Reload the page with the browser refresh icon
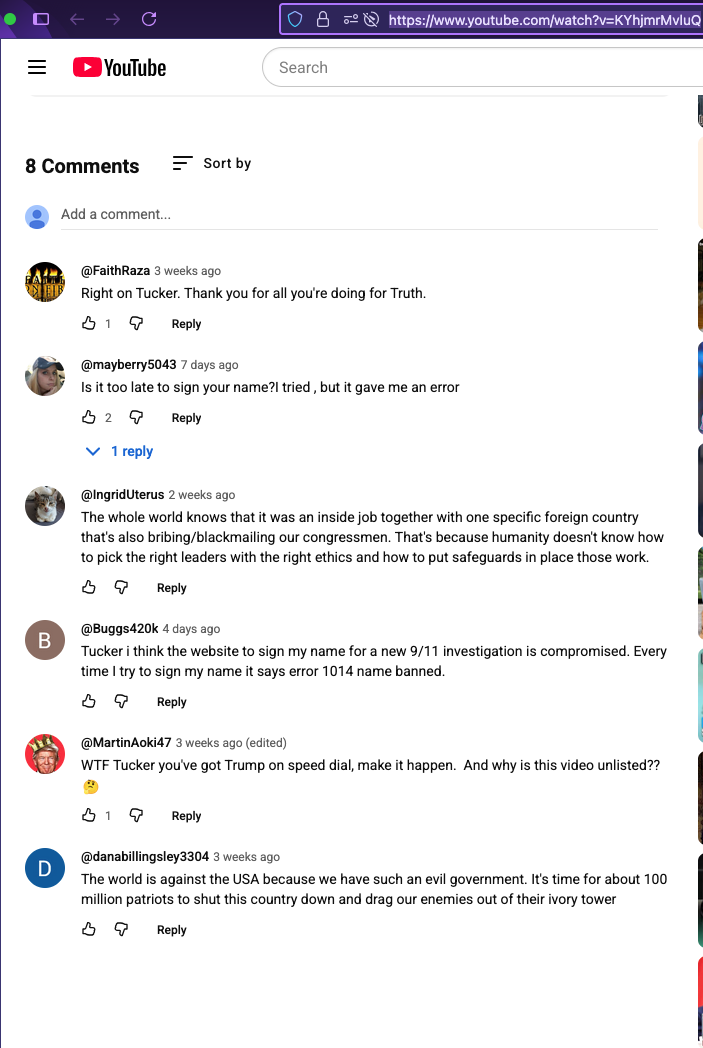Viewport: 703px width, 1048px height. 149,19
